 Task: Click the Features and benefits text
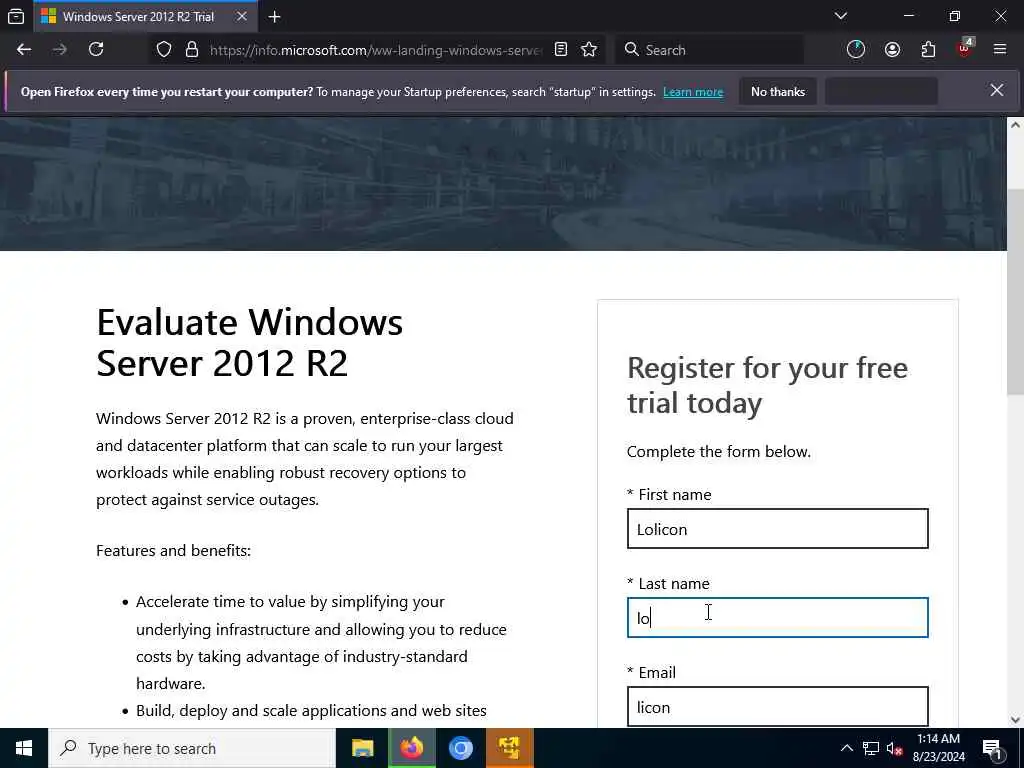[173, 551]
